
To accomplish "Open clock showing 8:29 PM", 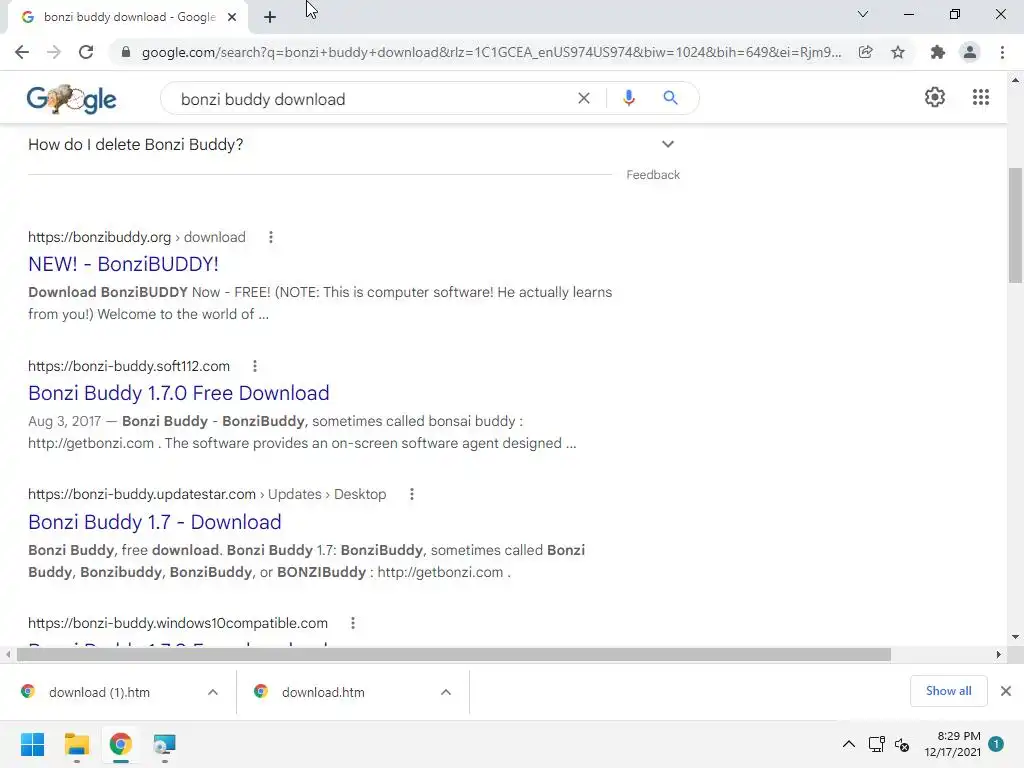I will click(x=952, y=744).
